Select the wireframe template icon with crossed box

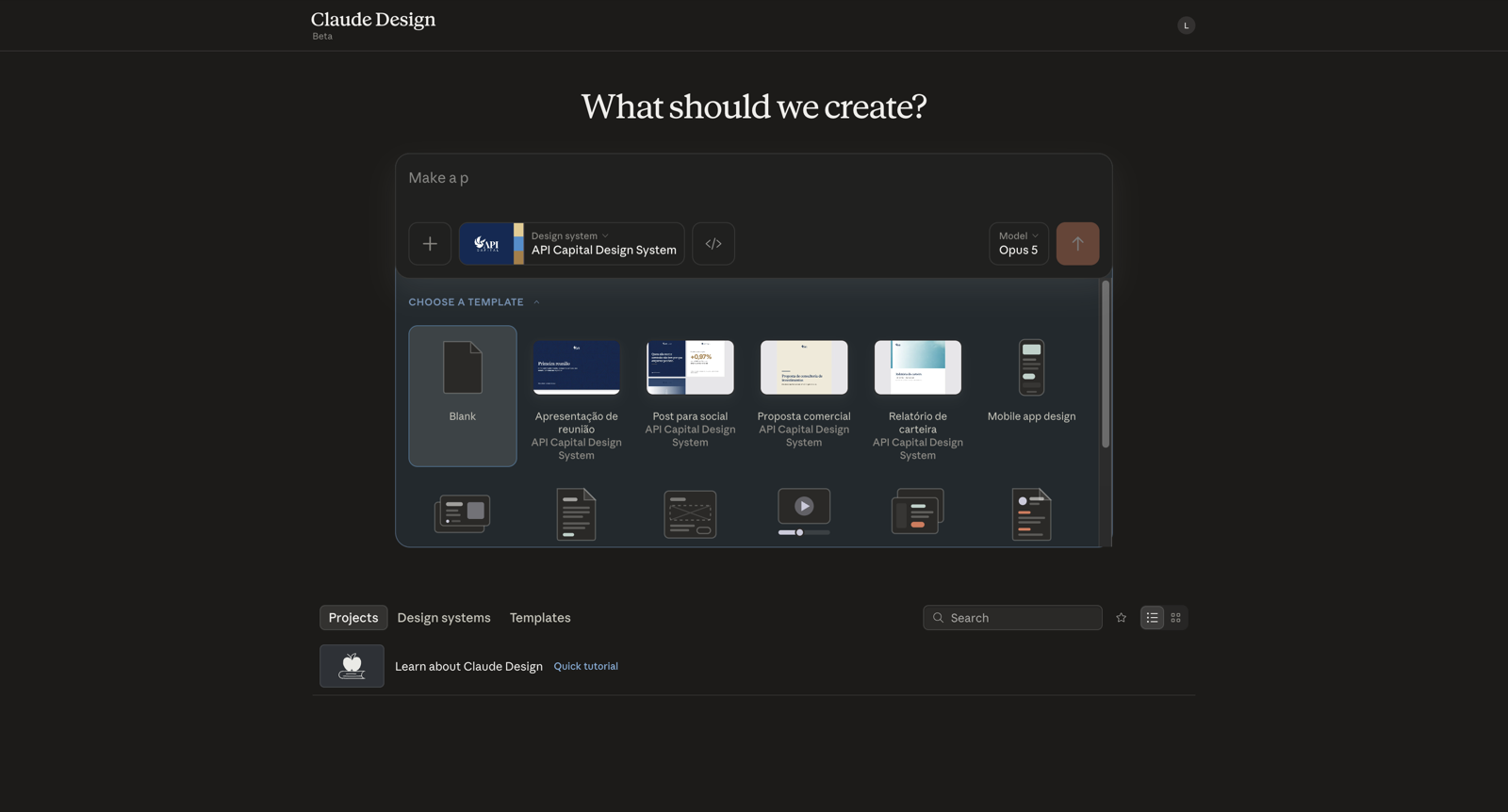pyautogui.click(x=690, y=514)
